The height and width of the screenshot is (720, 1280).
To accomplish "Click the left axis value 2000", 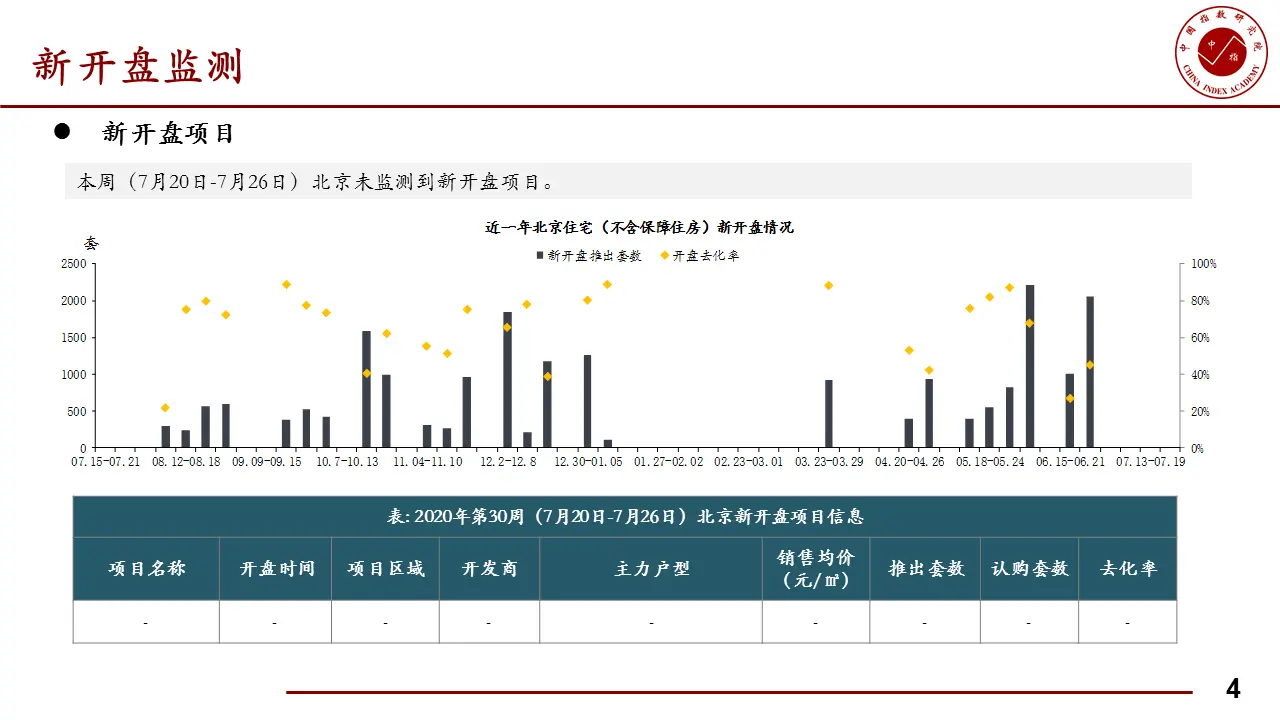I will 74,301.
